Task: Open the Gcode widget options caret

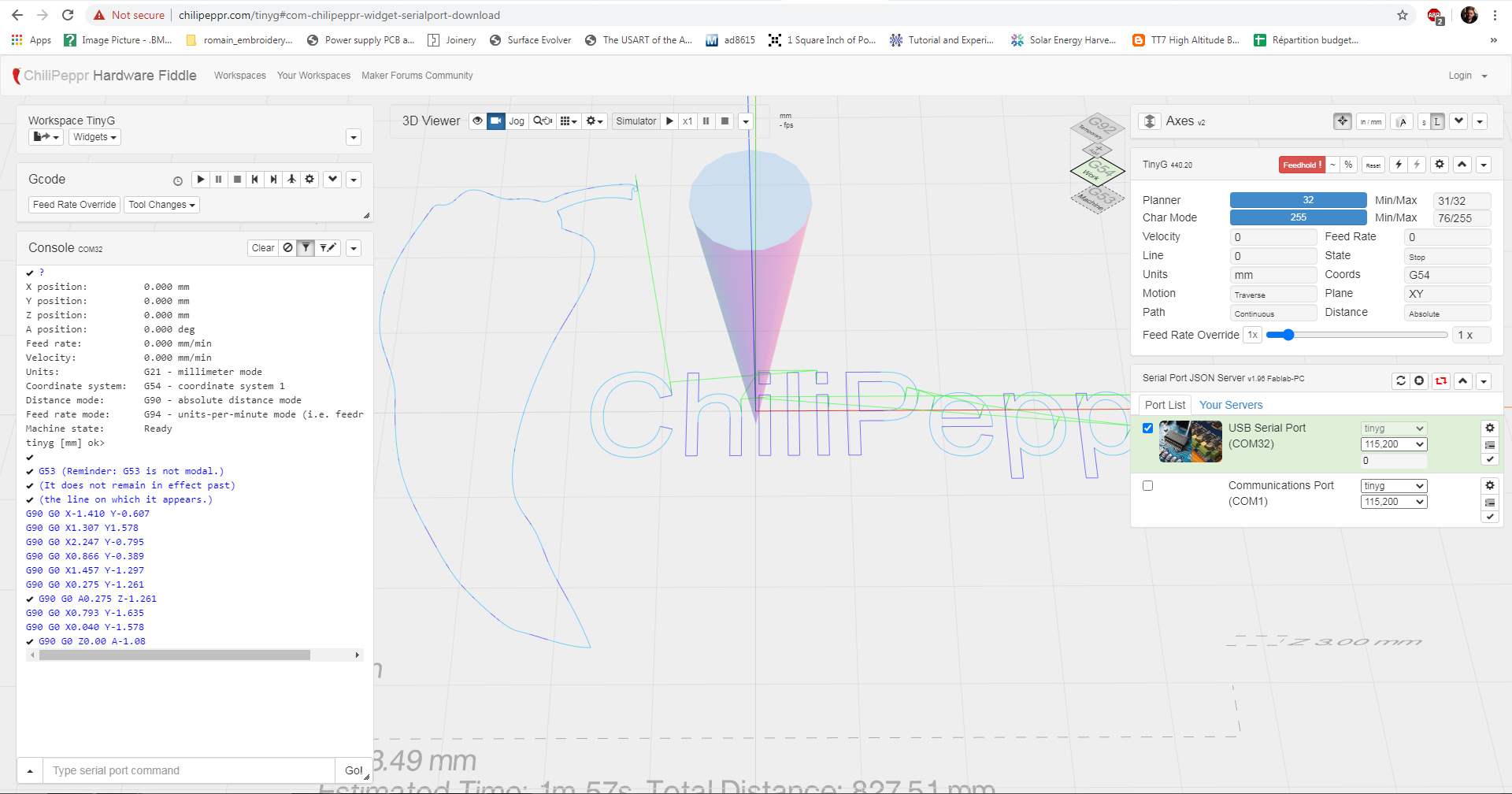Action: [354, 180]
